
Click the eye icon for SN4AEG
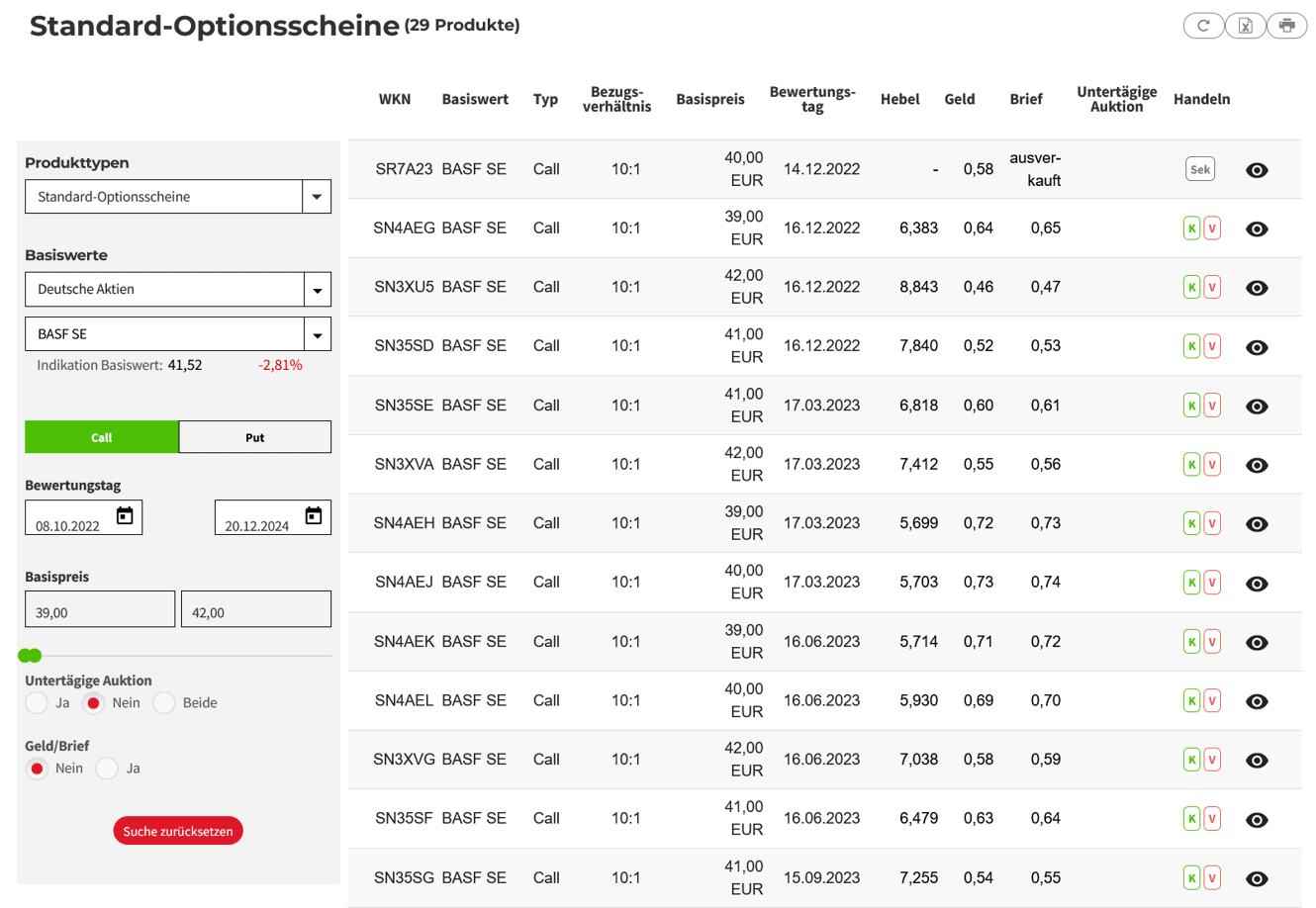tap(1257, 229)
